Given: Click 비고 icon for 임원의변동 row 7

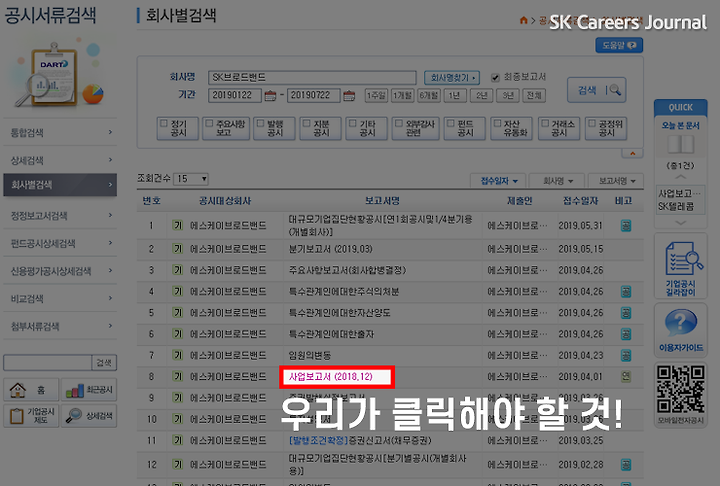Looking at the screenshot, I should pos(625,356).
